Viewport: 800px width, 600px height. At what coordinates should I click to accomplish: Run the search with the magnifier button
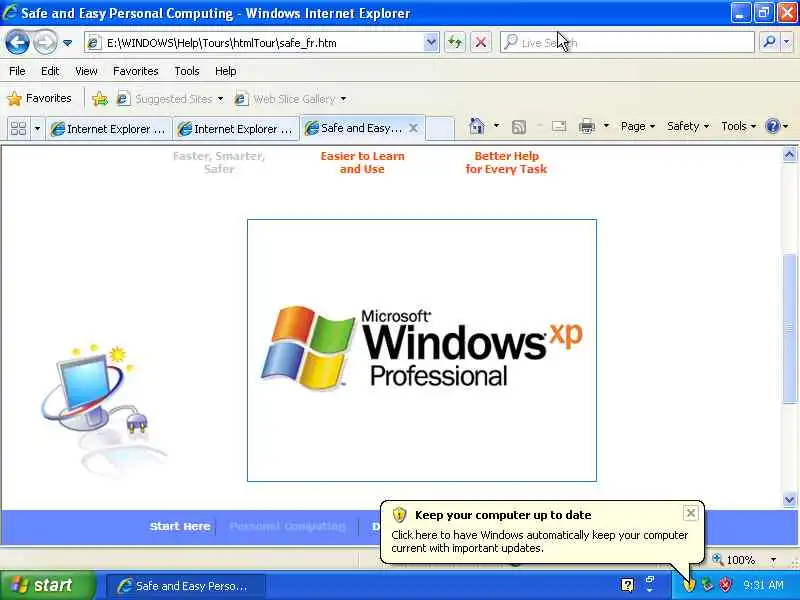(769, 43)
